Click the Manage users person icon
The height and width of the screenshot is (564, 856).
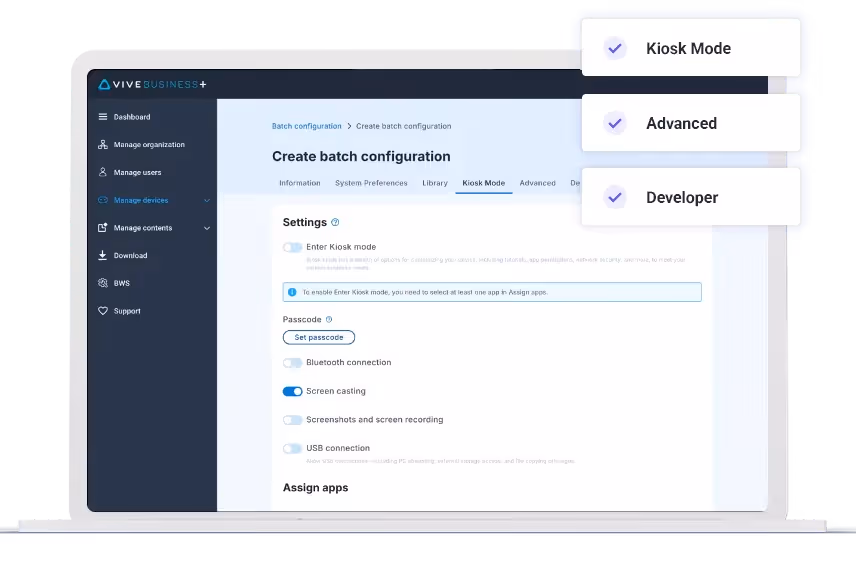click(103, 172)
